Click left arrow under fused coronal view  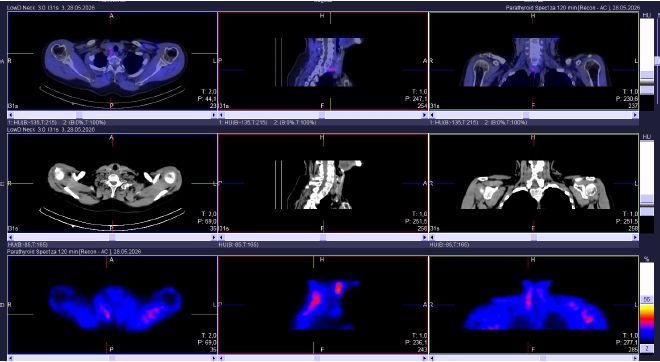point(432,115)
